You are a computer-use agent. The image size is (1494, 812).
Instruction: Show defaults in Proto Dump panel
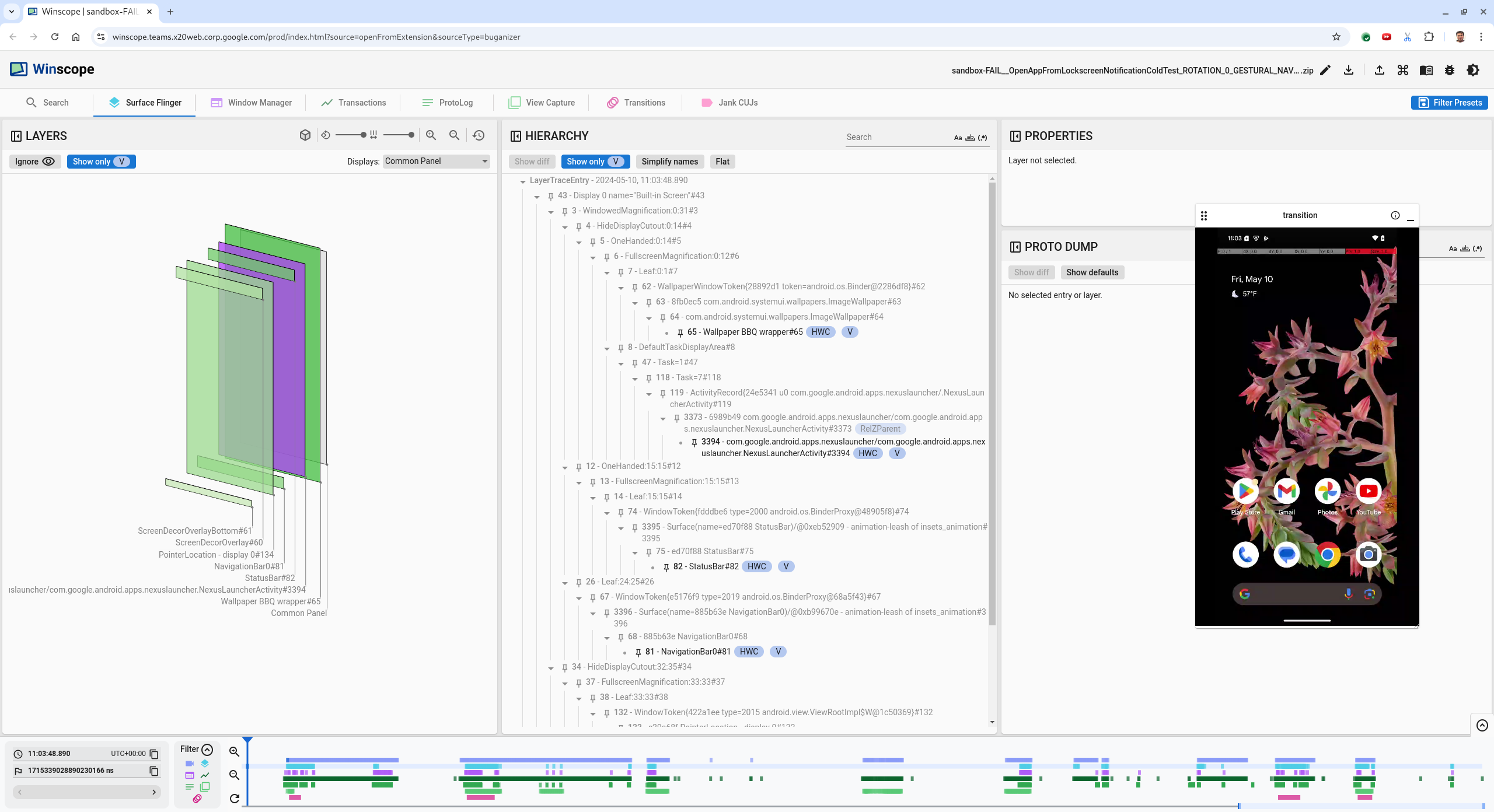pos(1092,272)
